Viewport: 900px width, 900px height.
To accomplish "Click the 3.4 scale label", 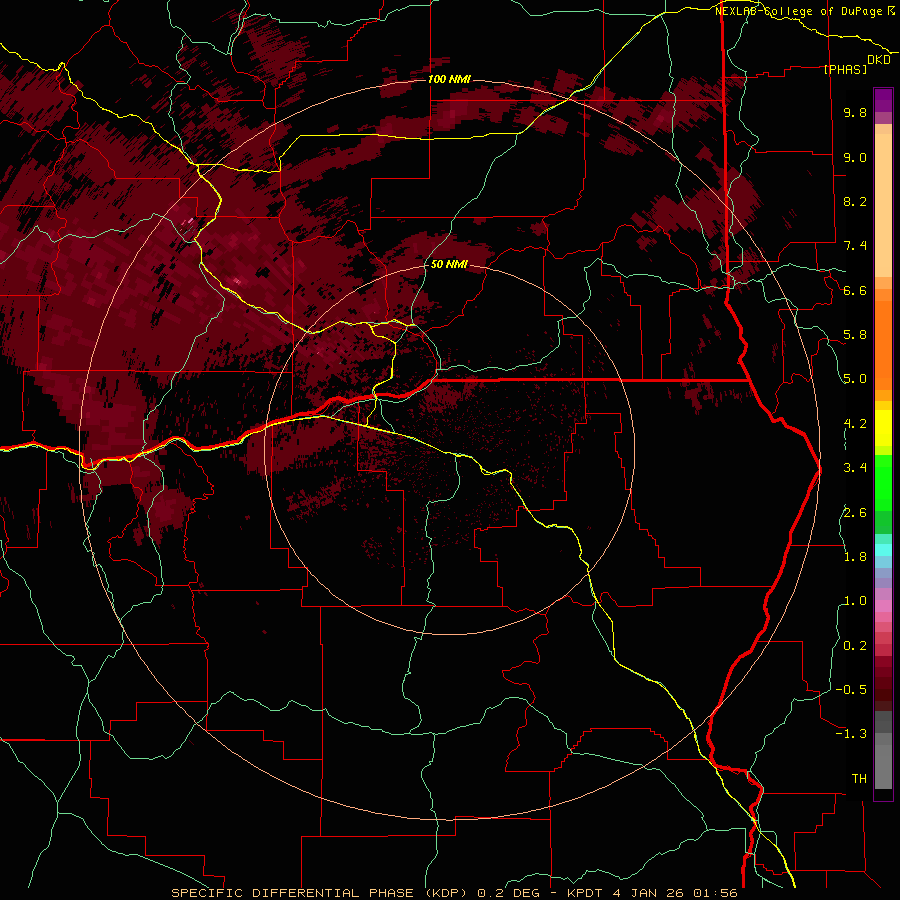I will [855, 468].
